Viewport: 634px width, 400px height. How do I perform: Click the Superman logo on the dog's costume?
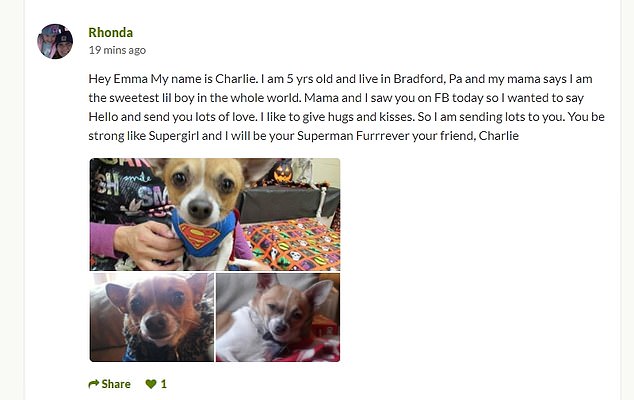point(200,236)
